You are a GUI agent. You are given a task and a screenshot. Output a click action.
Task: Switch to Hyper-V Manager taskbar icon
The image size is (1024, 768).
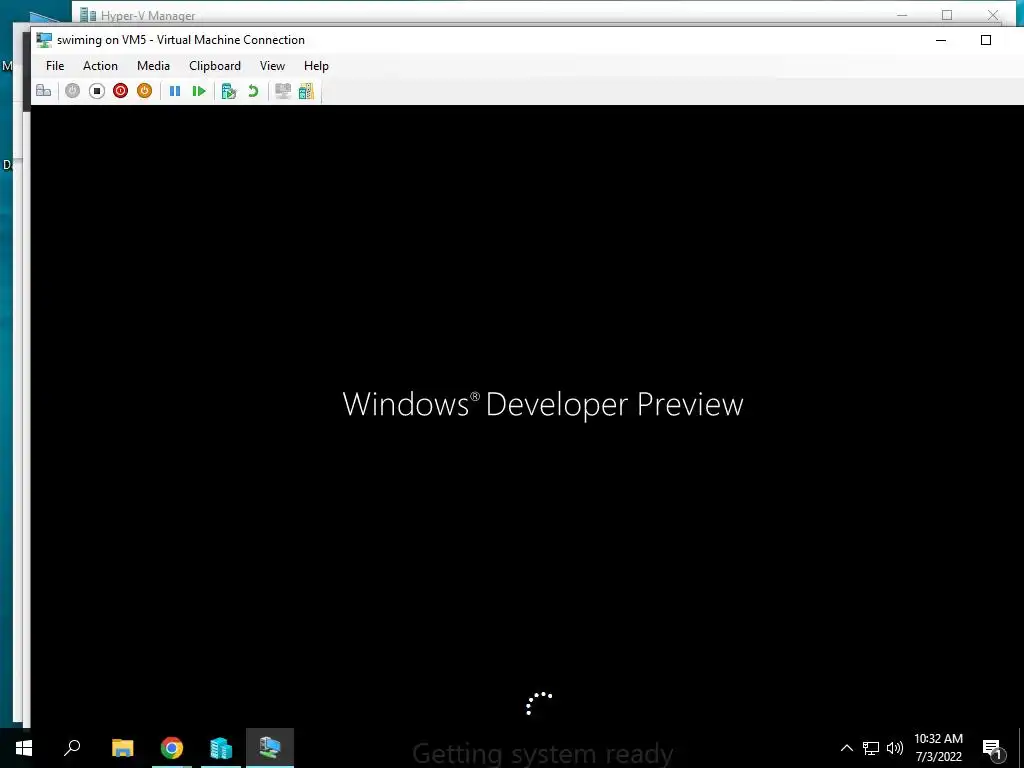point(221,748)
